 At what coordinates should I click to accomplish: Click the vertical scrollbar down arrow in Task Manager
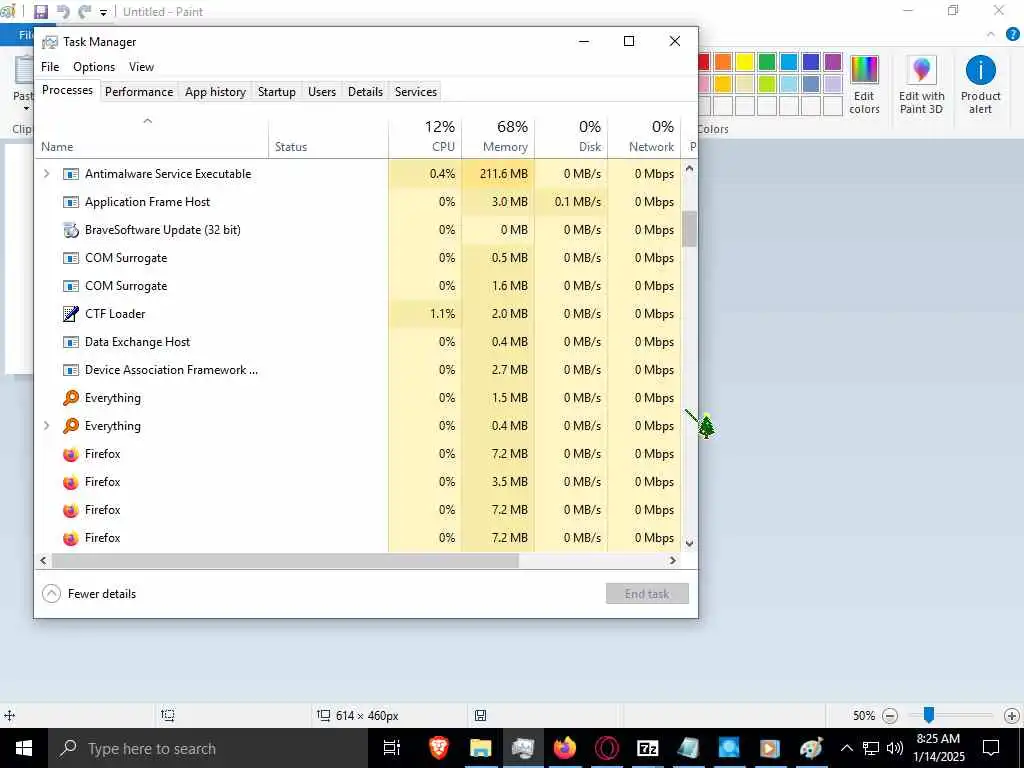[x=690, y=543]
